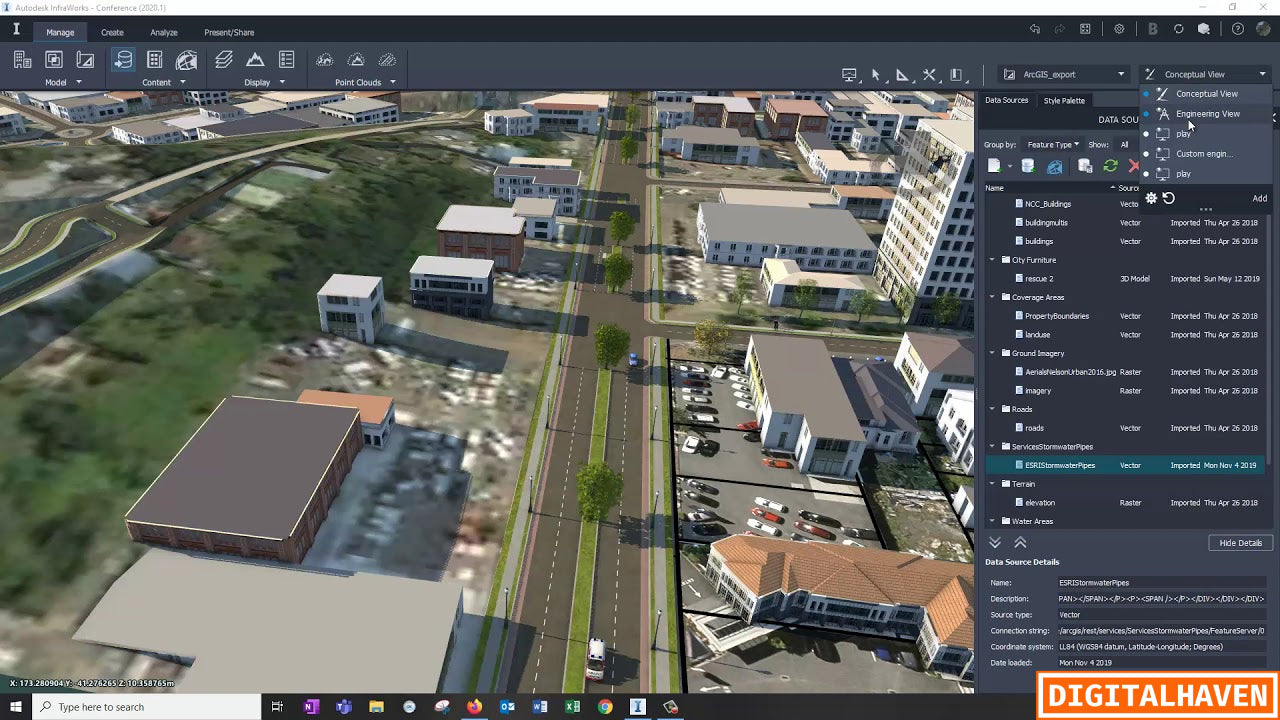Click the views settings gear icon

point(1151,198)
